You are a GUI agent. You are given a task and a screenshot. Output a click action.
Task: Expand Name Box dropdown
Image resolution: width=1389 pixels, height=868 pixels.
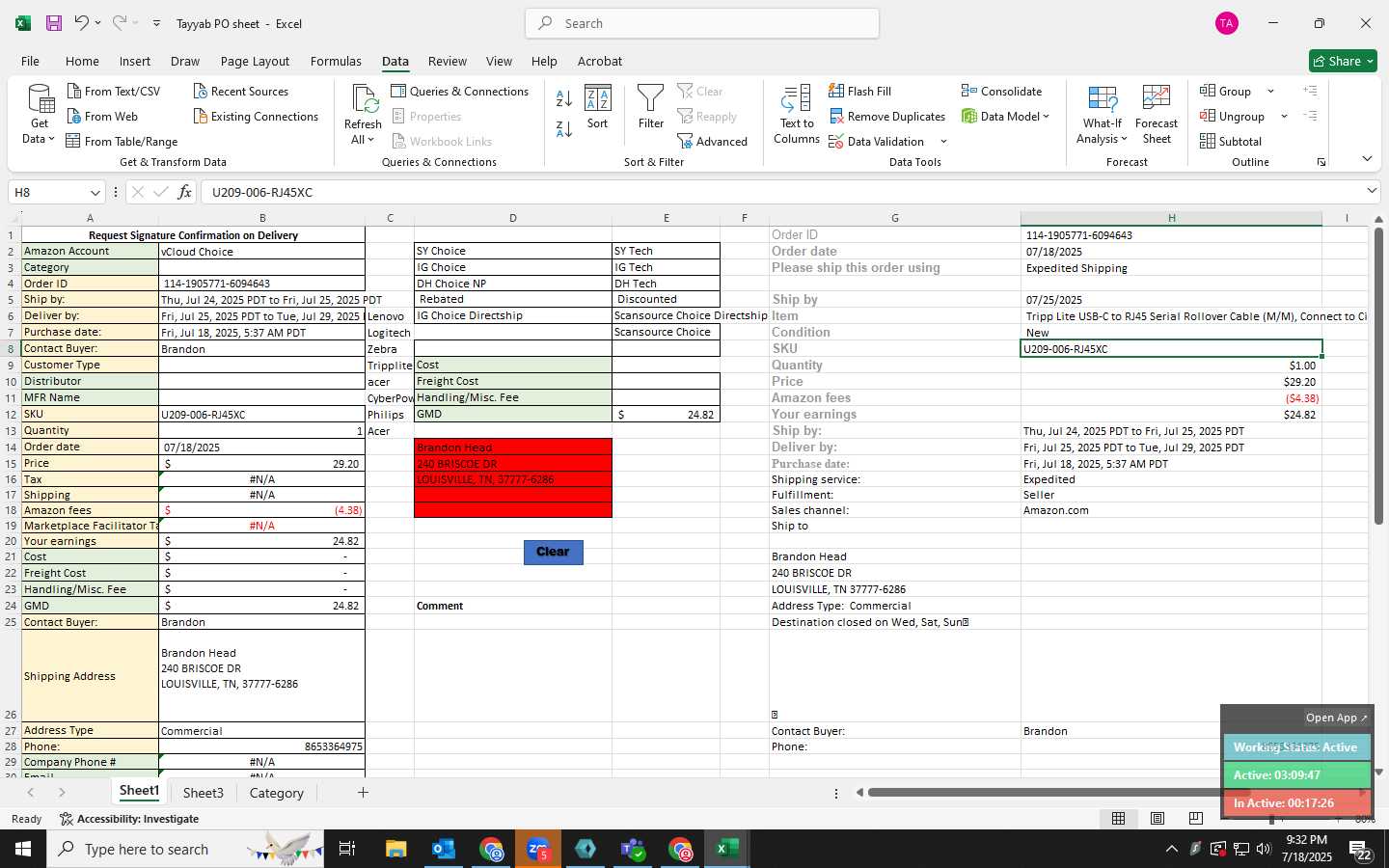[x=95, y=193]
